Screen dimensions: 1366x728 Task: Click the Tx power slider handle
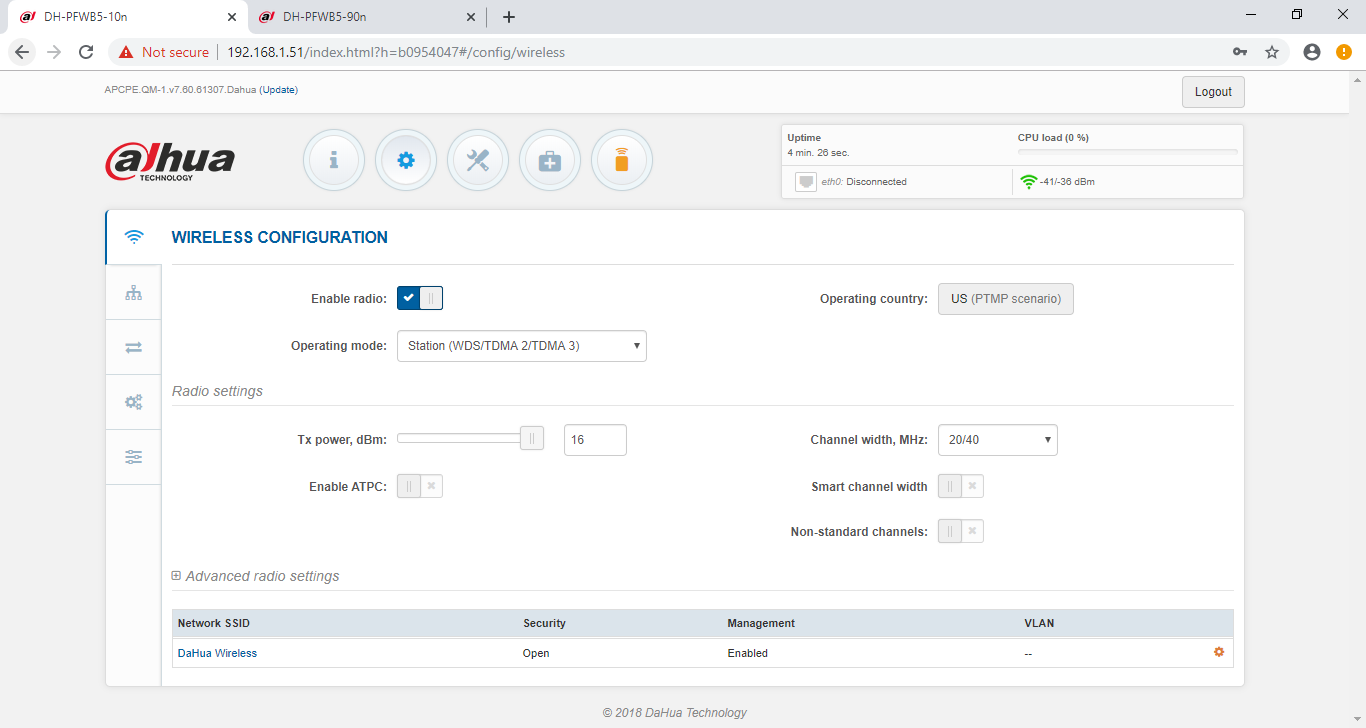532,438
